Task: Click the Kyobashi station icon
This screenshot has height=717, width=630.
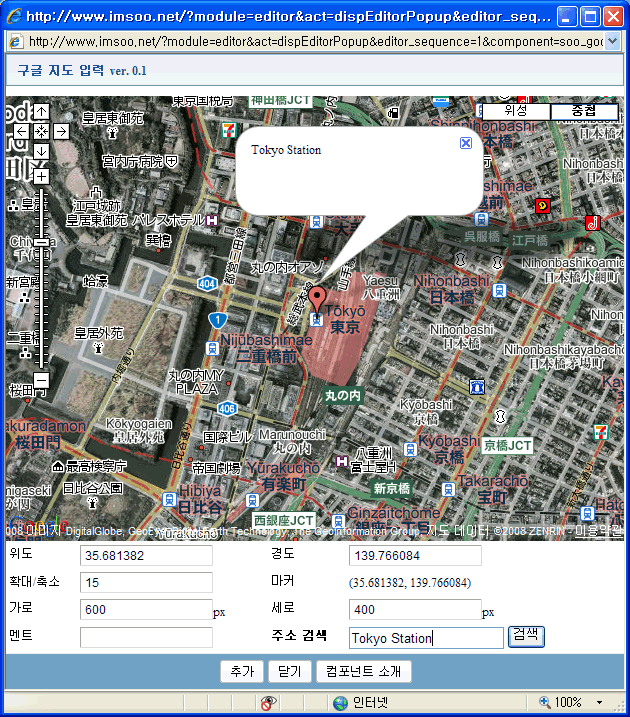Action: coord(411,449)
